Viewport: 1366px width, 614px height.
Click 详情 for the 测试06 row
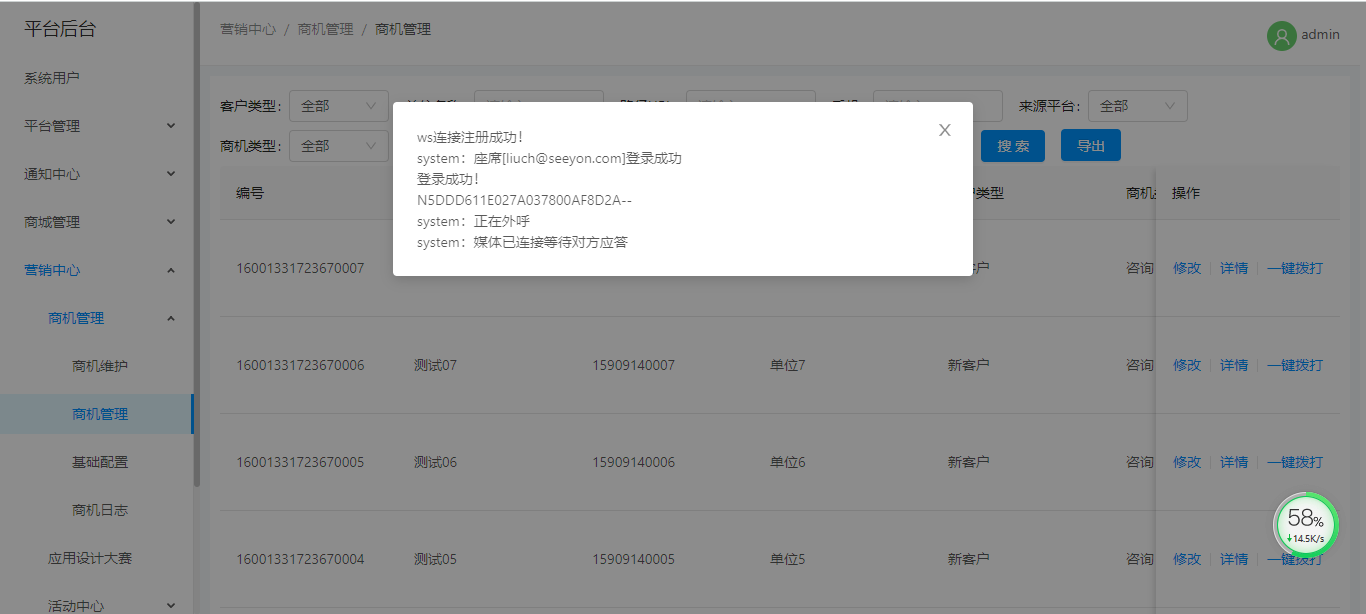click(x=1234, y=462)
